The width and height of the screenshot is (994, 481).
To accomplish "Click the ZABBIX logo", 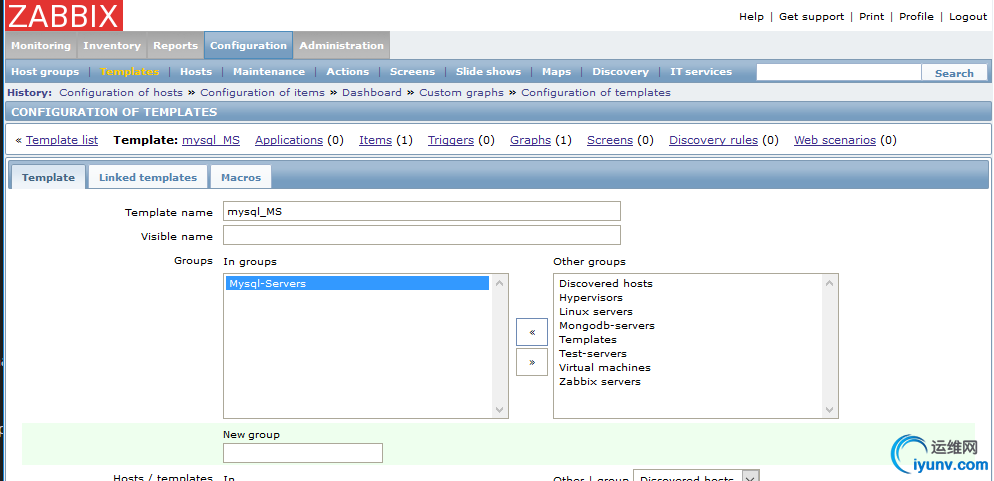I will coord(63,16).
